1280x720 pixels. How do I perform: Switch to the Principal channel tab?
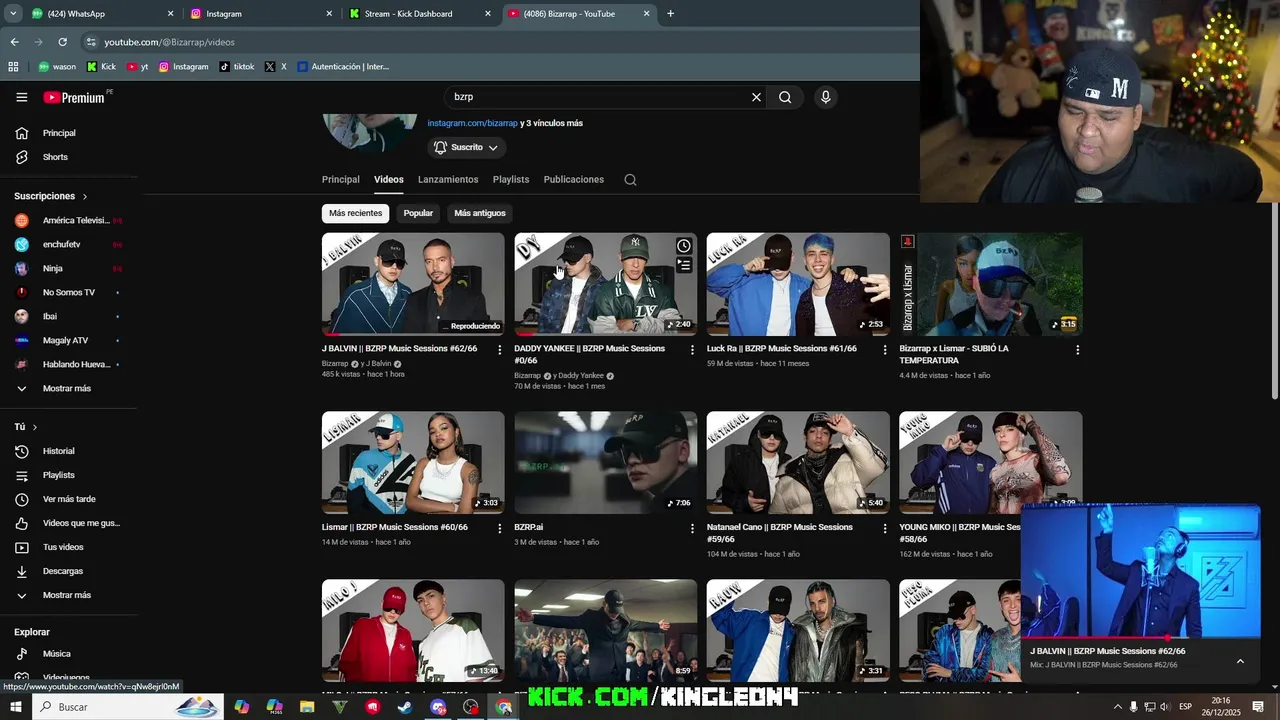(x=340, y=180)
